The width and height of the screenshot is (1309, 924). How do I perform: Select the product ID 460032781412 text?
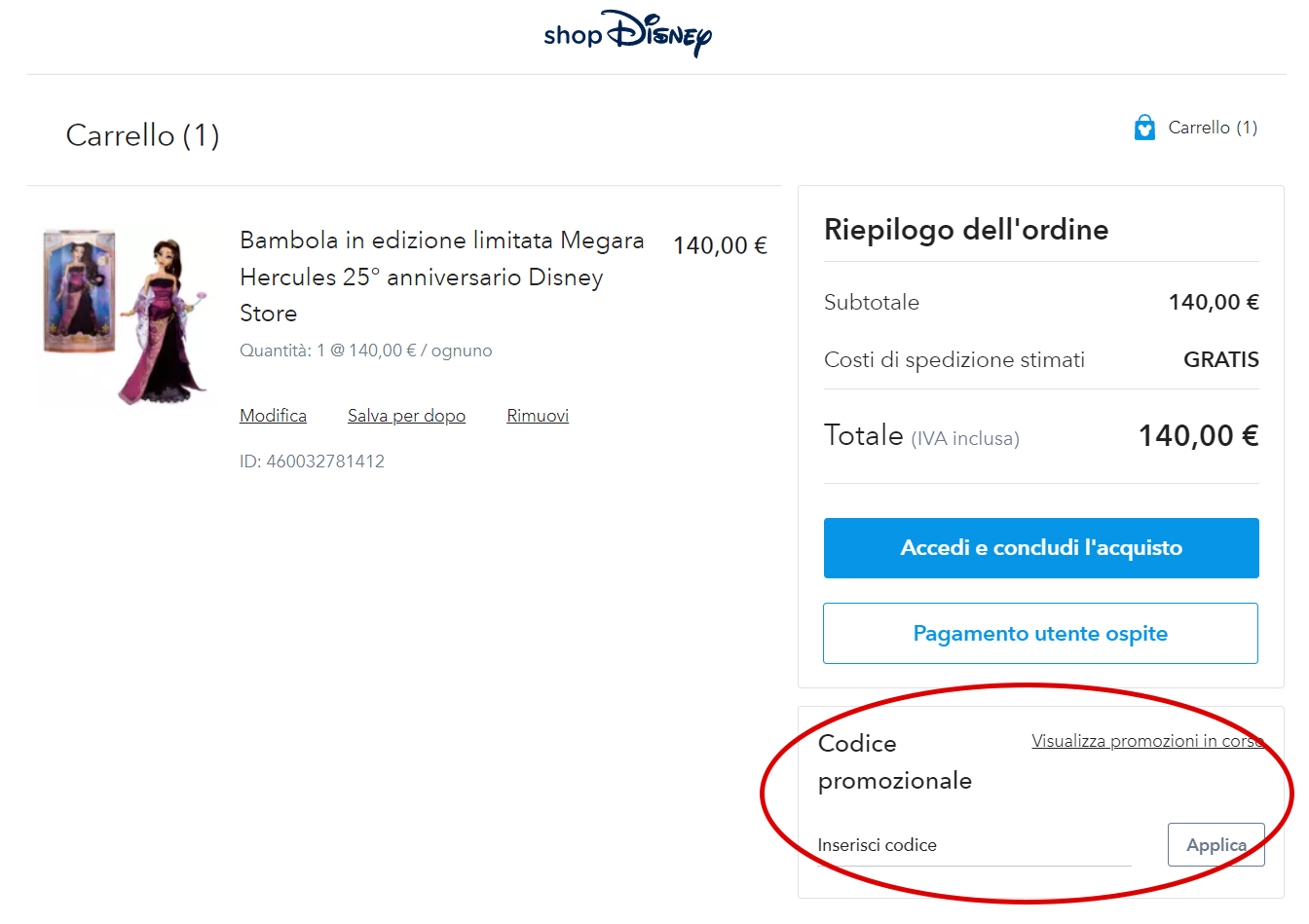pos(312,462)
